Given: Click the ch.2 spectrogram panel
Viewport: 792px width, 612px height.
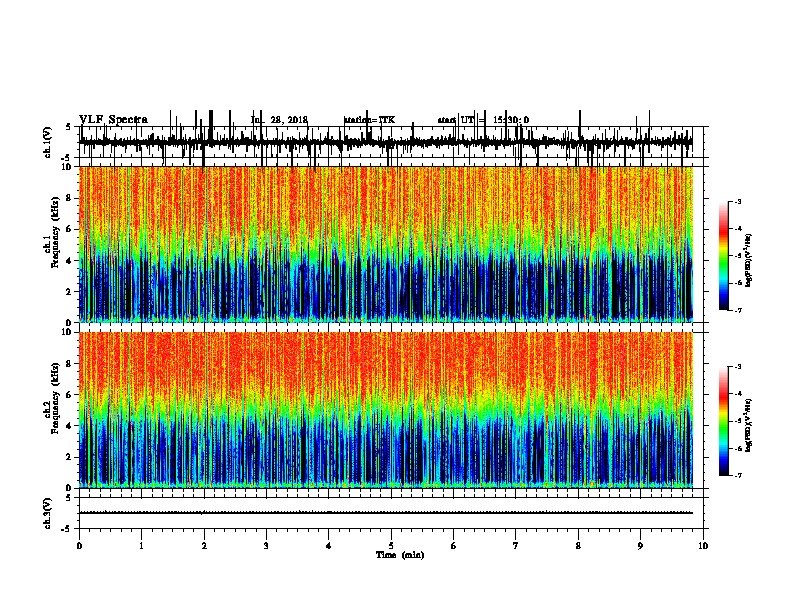Looking at the screenshot, I should (386, 410).
